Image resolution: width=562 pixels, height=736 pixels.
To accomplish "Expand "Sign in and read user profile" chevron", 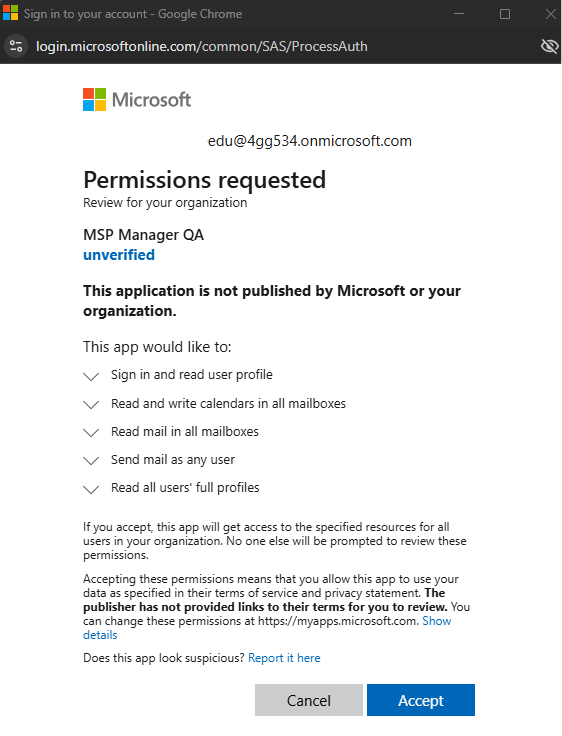I will click(x=91, y=376).
